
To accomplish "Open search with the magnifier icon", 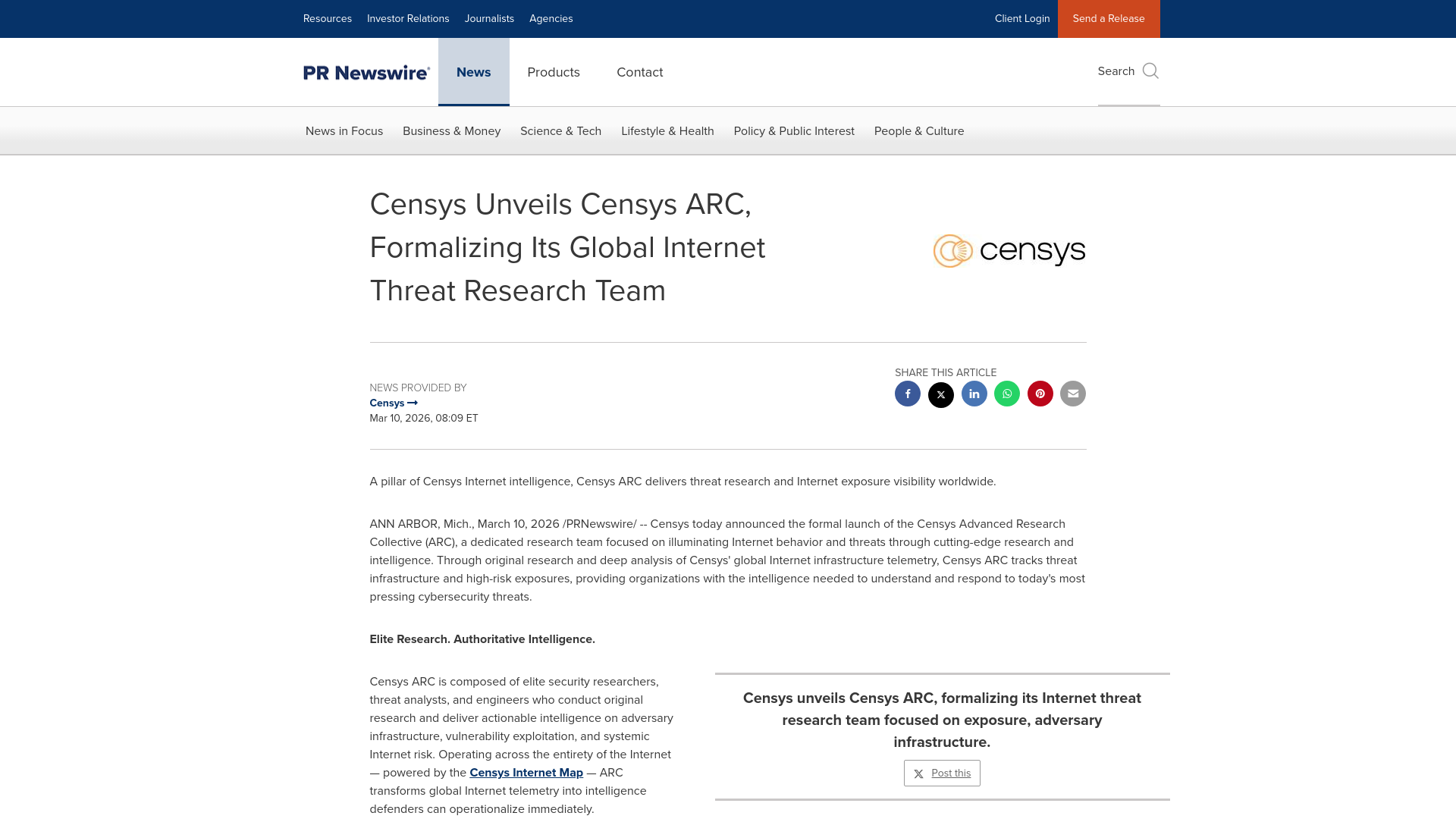I will tap(1150, 71).
